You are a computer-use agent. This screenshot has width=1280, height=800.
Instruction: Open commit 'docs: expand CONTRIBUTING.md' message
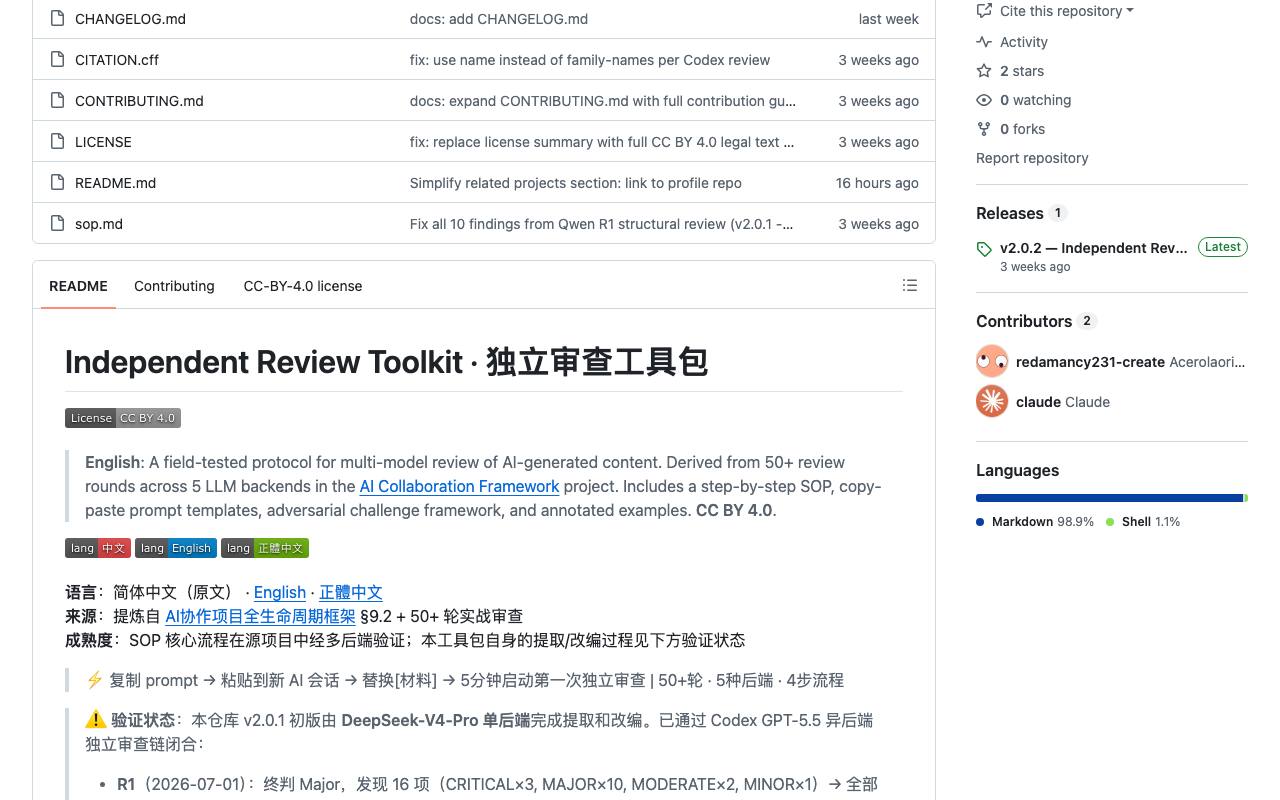pos(603,101)
